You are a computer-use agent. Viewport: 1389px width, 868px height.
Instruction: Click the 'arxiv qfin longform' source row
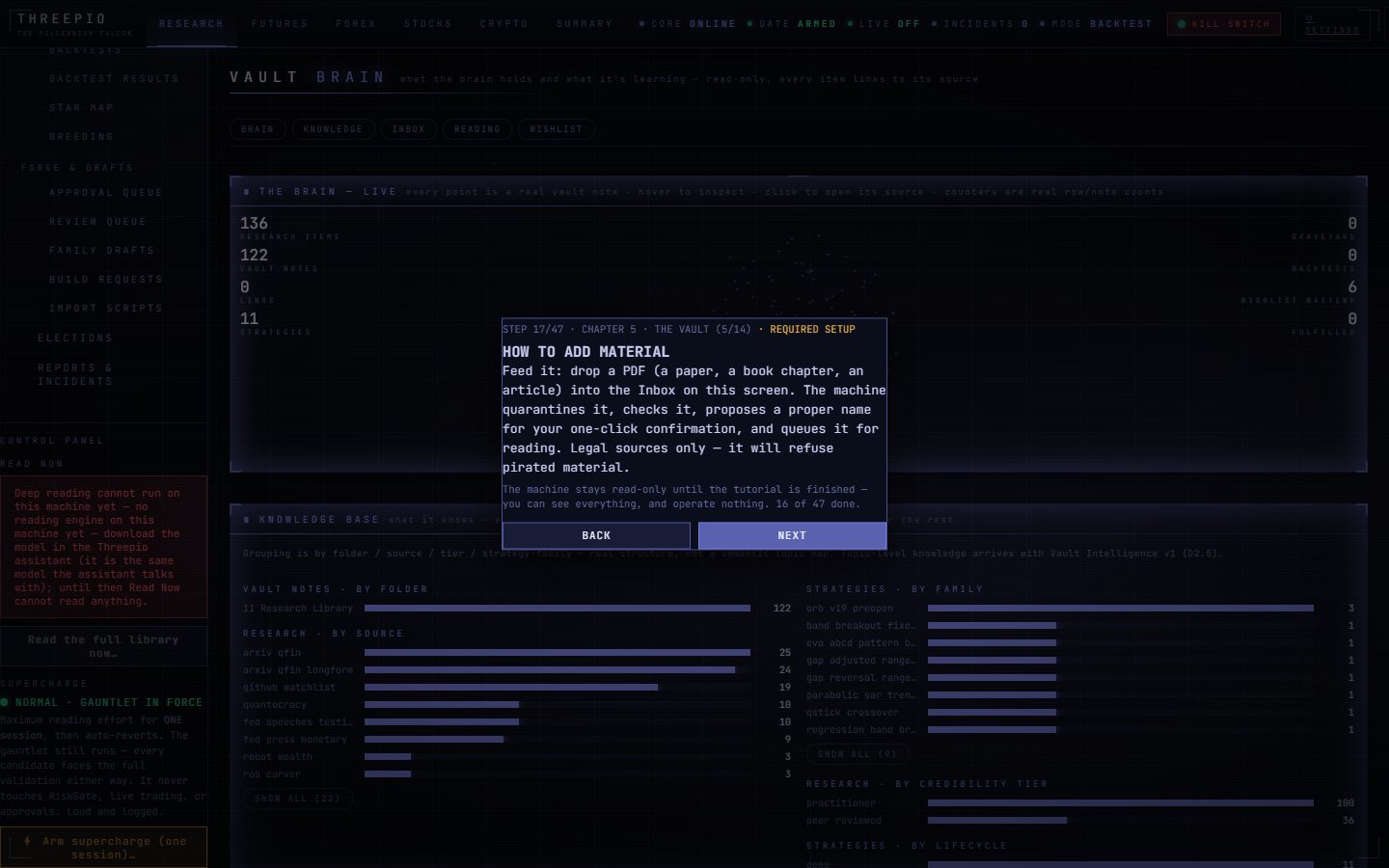pos(517,670)
